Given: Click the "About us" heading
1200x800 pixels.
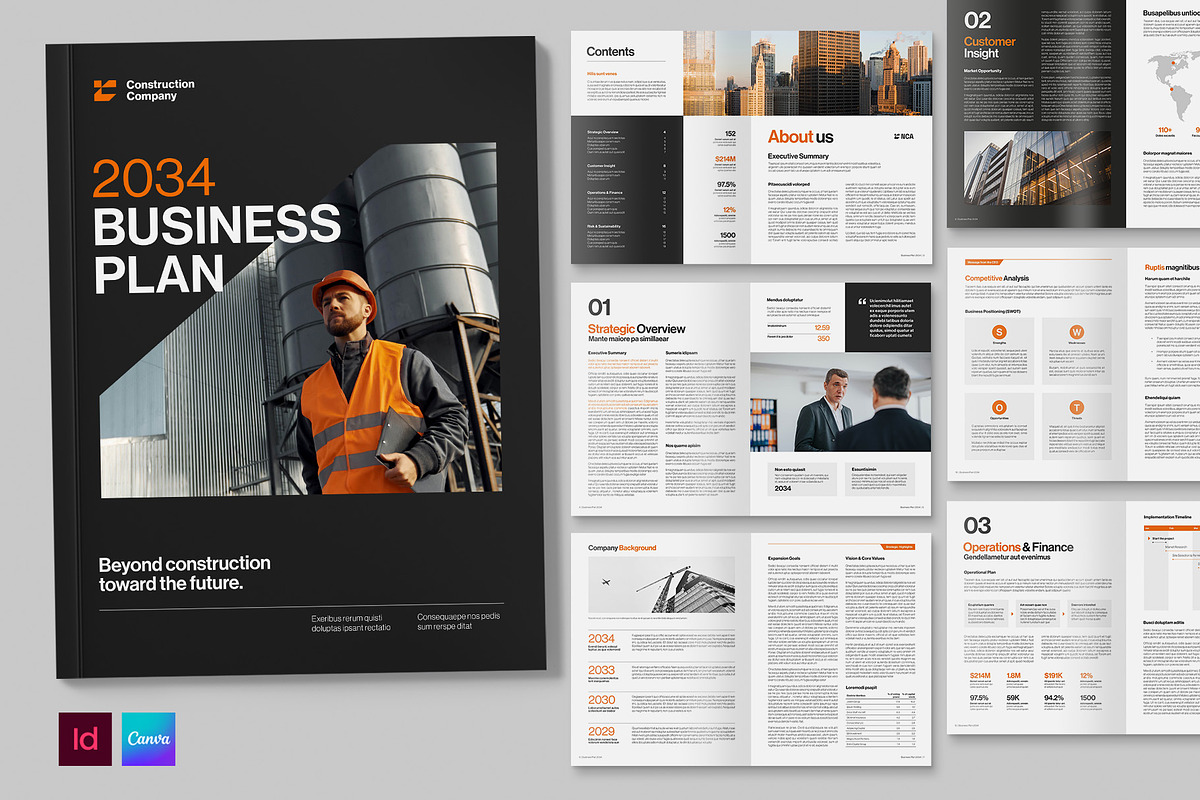Looking at the screenshot, I should click(x=800, y=137).
